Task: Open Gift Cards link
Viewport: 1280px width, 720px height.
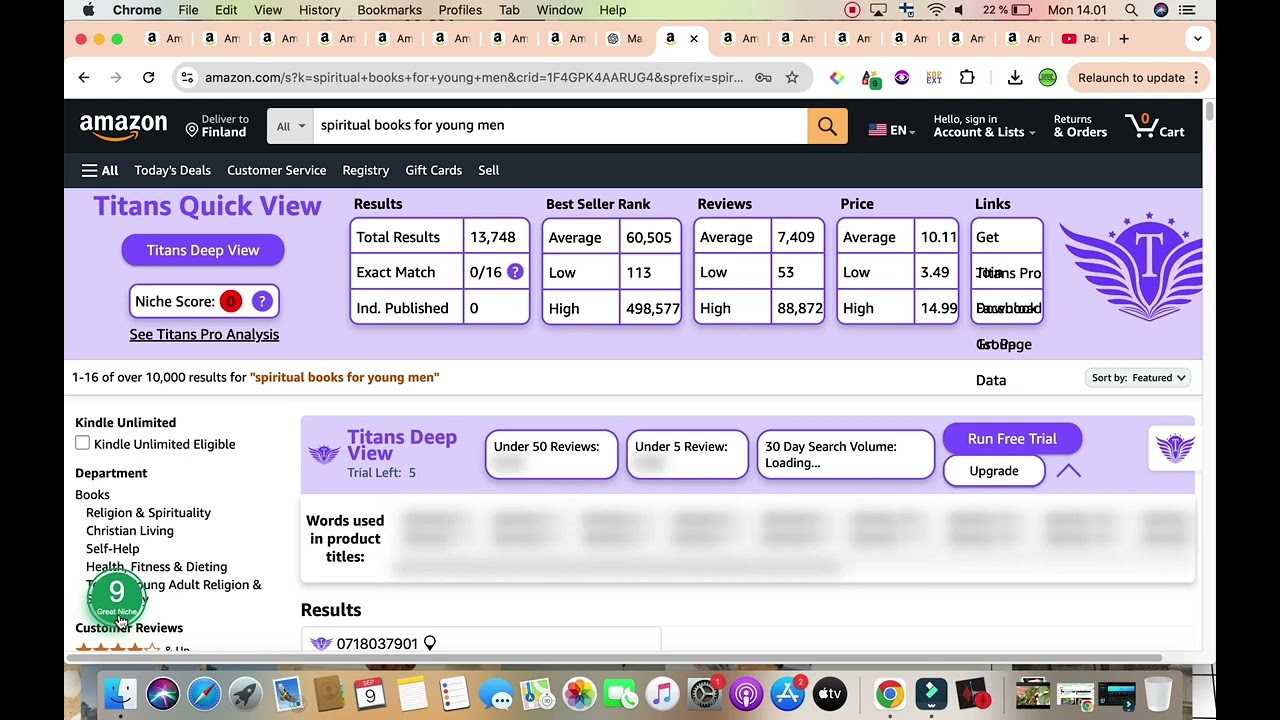Action: pyautogui.click(x=433, y=171)
